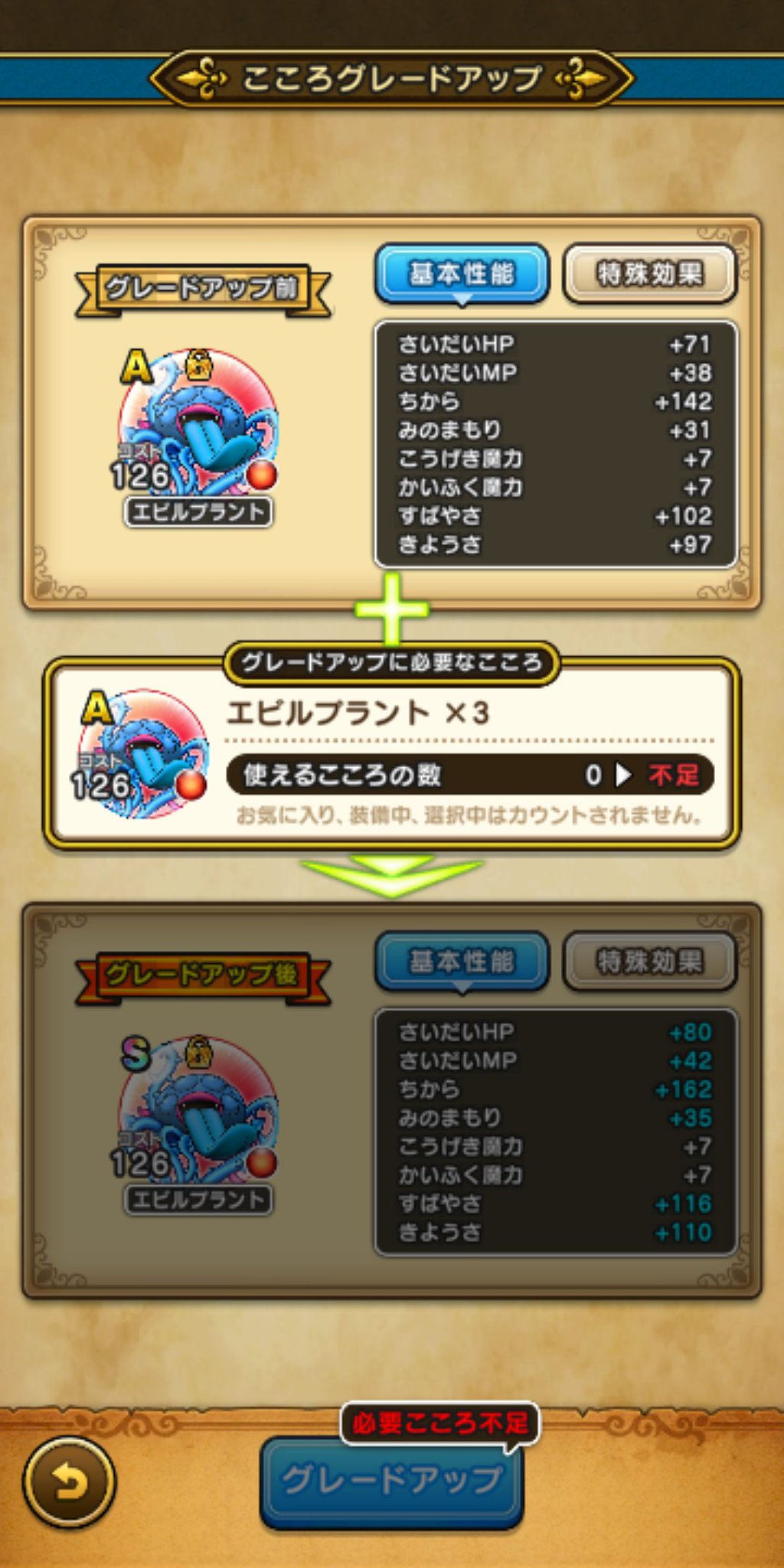Switch to the lower 特殊効果 tab
Screen dimensions: 784x1568
point(649,961)
